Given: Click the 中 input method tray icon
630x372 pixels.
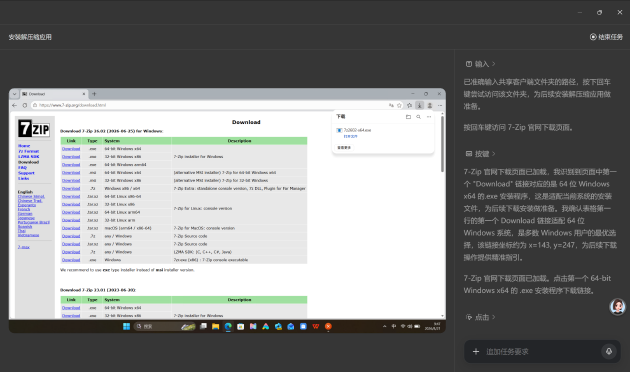Looking at the screenshot, I should pos(394,326).
